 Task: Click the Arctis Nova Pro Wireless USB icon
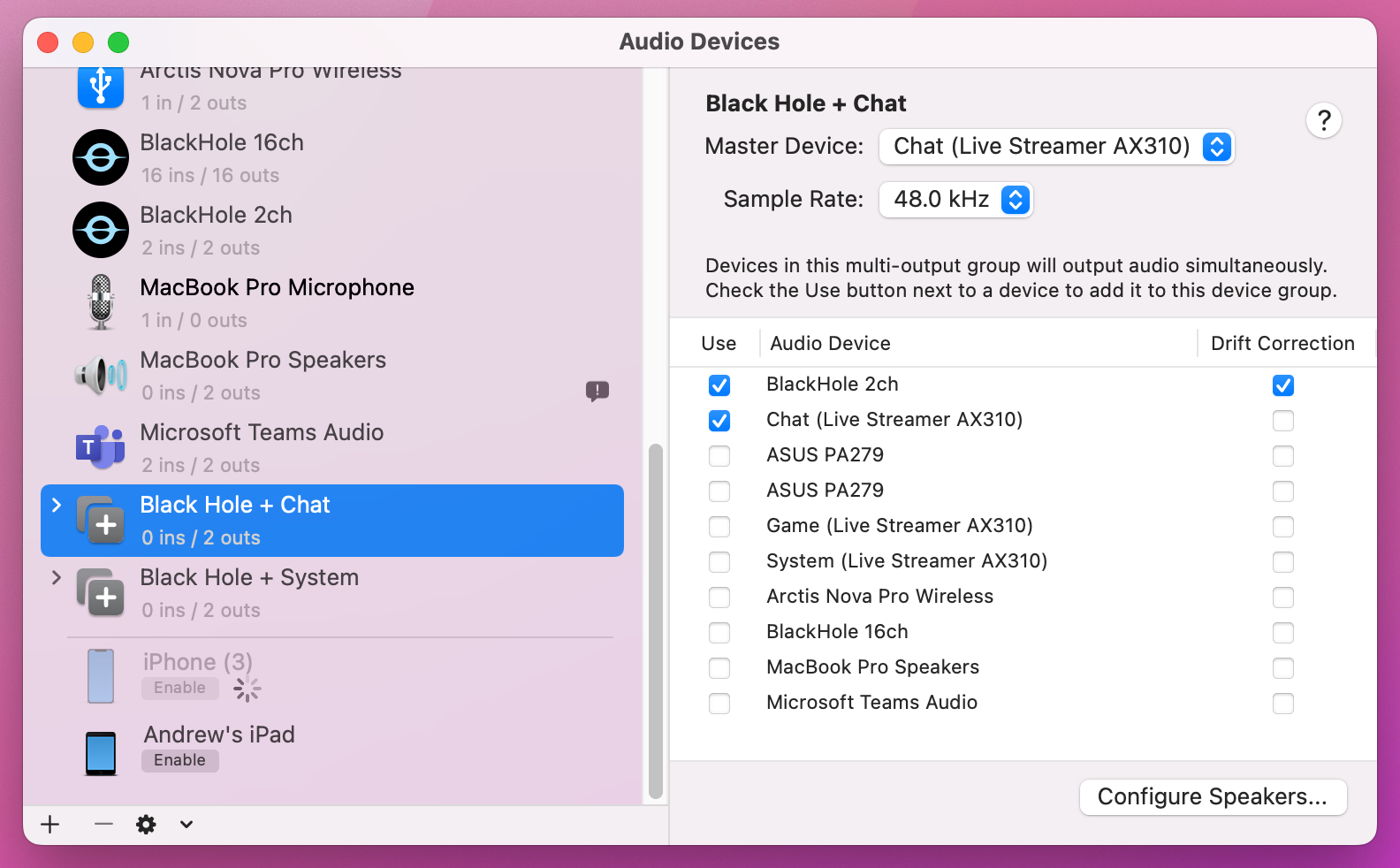(x=101, y=87)
